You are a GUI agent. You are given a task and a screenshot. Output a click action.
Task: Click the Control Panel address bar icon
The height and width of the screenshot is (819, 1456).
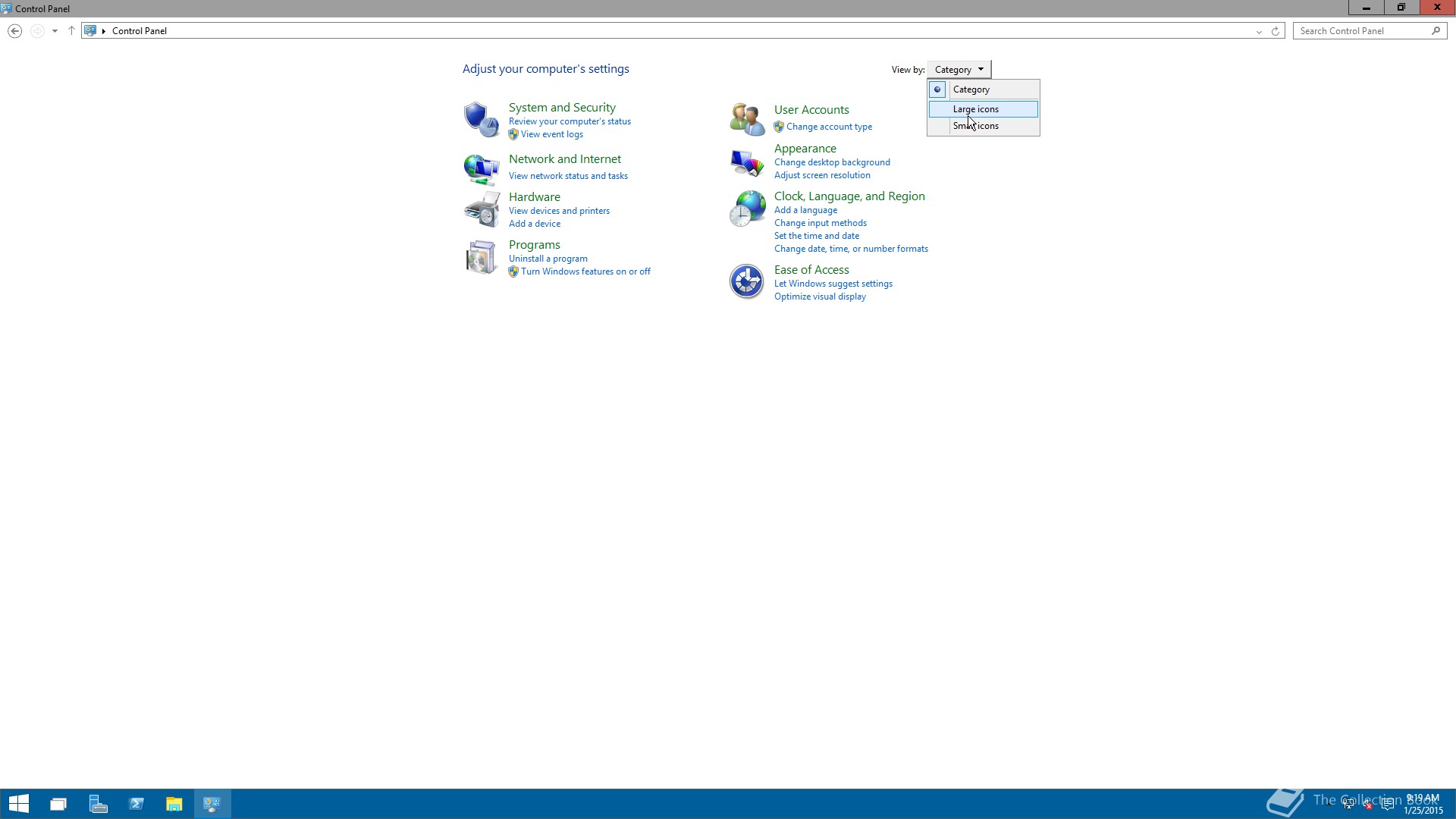pyautogui.click(x=90, y=31)
